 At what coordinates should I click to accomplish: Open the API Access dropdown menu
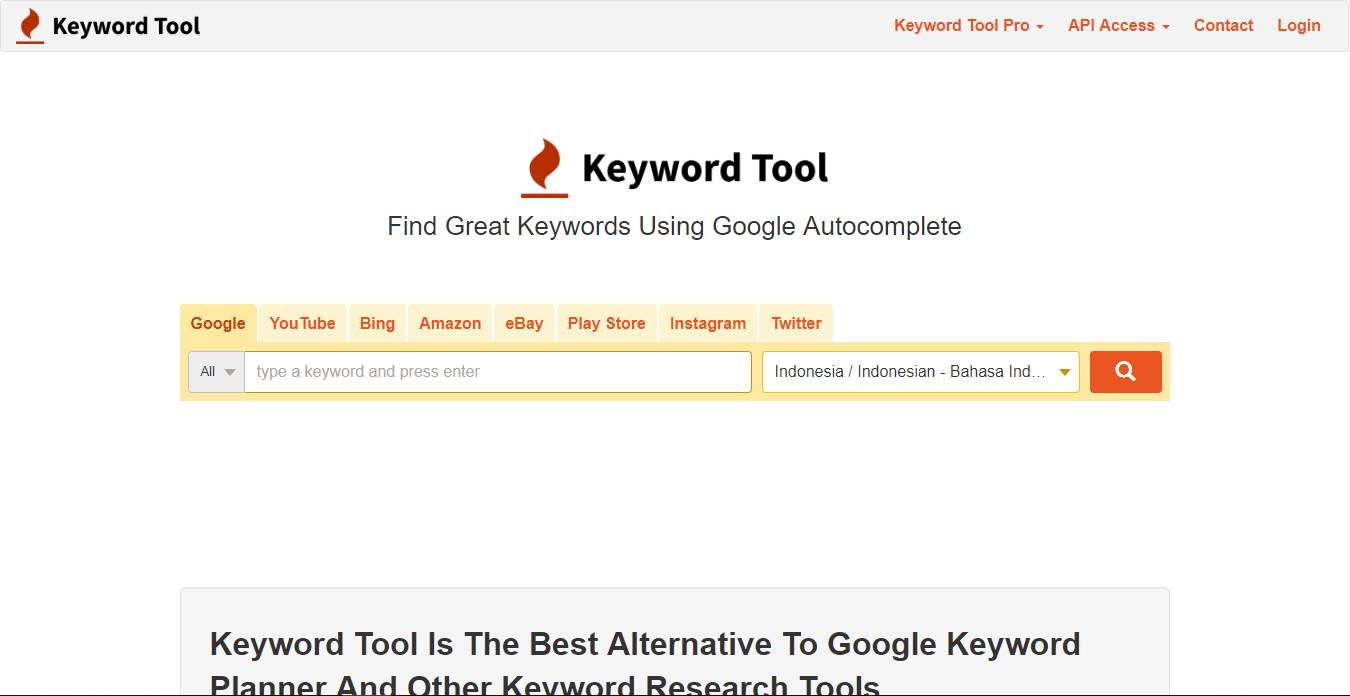1118,26
